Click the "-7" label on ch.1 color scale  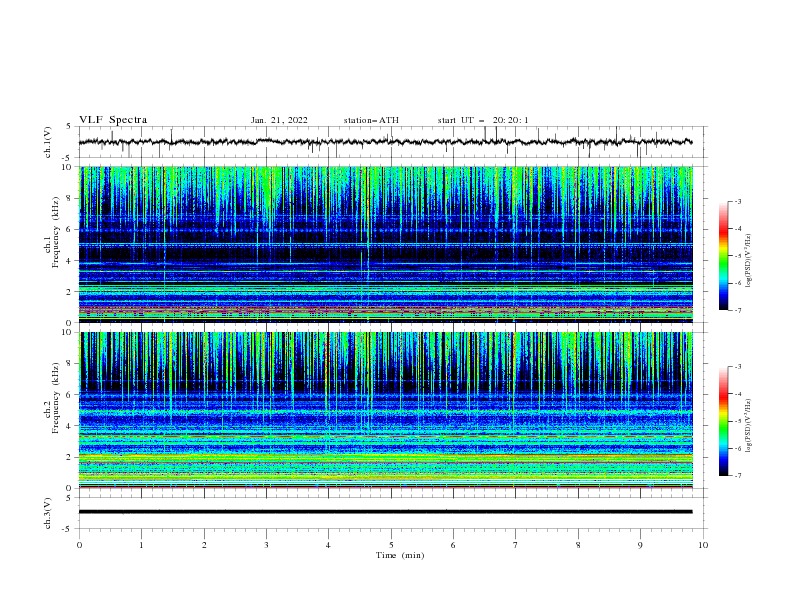(x=737, y=310)
